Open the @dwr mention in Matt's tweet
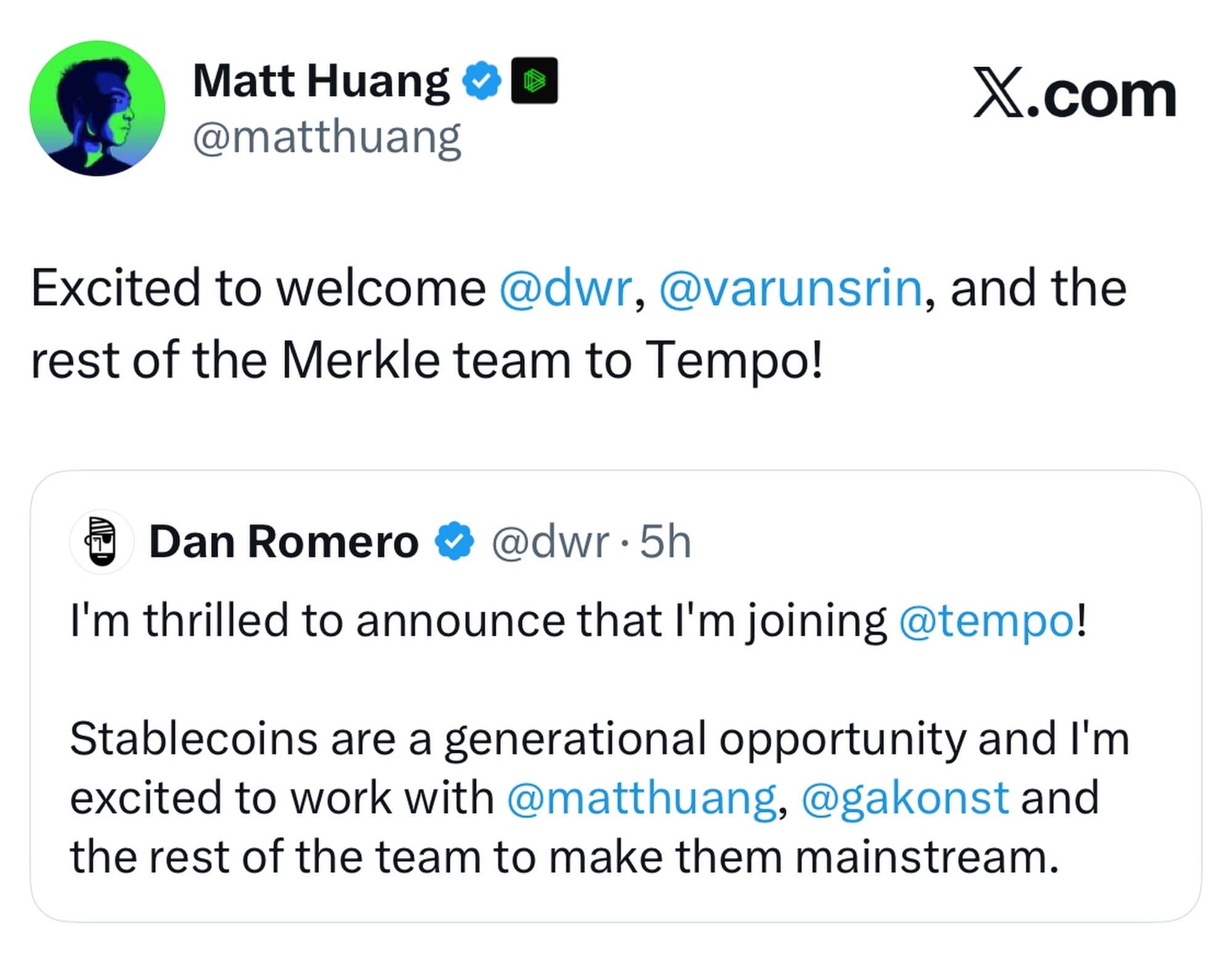Screen dimensions: 1232x959 565,288
